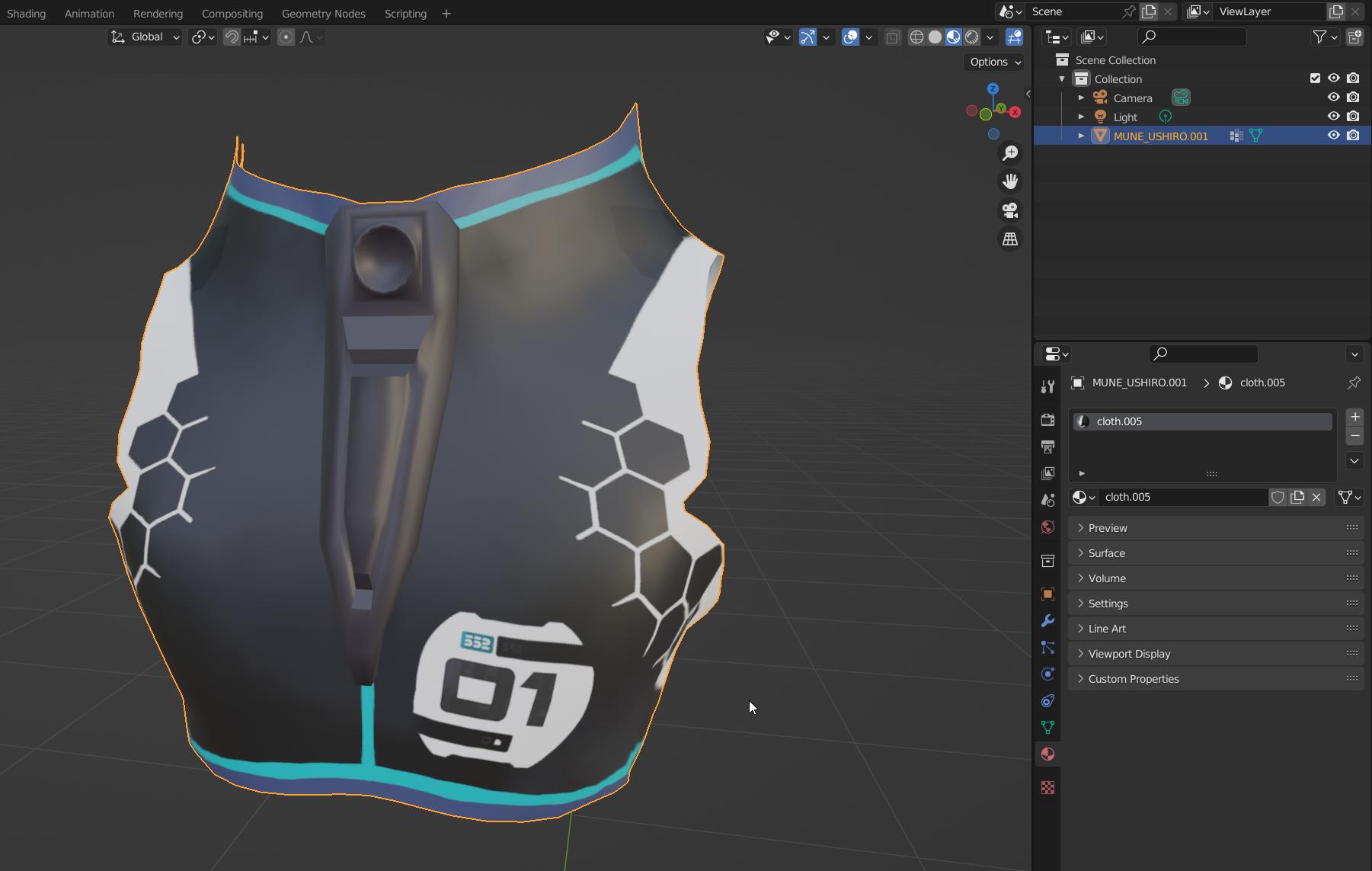Switch to rendered viewport shading
The height and width of the screenshot is (871, 1372).
(x=972, y=37)
